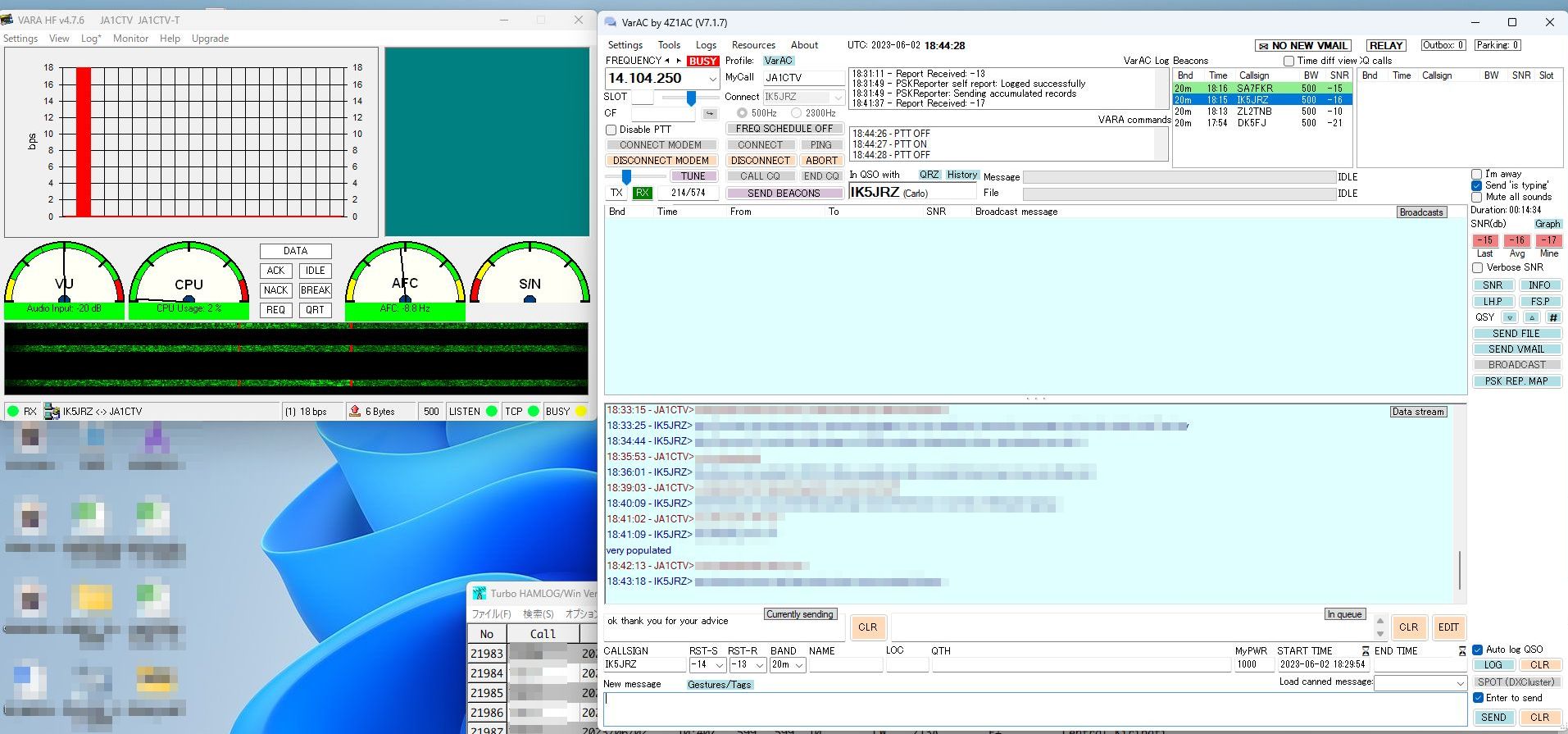Viewport: 1568px width, 734px height.
Task: Click the yellow BUSY indicator light in VARA
Action: tap(581, 411)
